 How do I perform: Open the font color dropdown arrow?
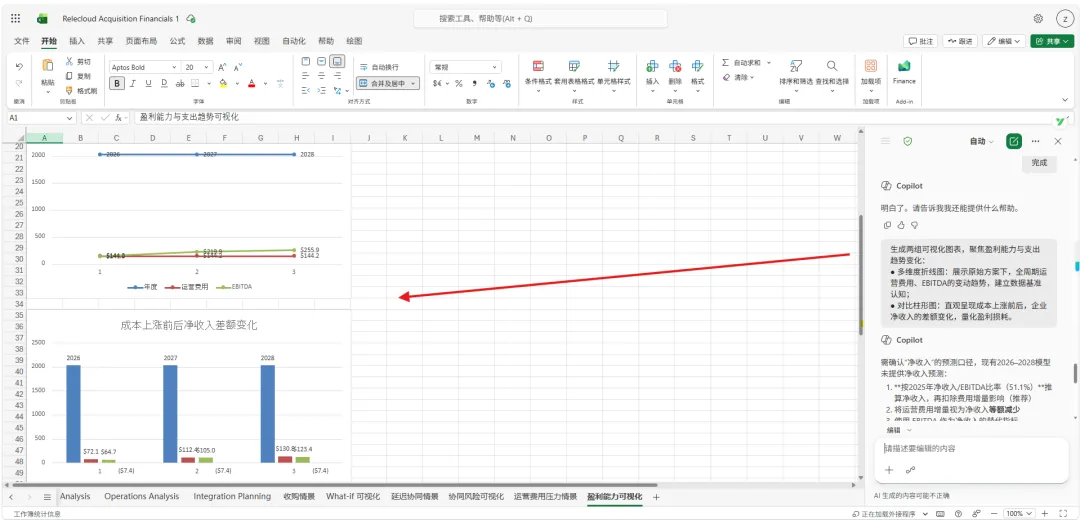click(264, 83)
